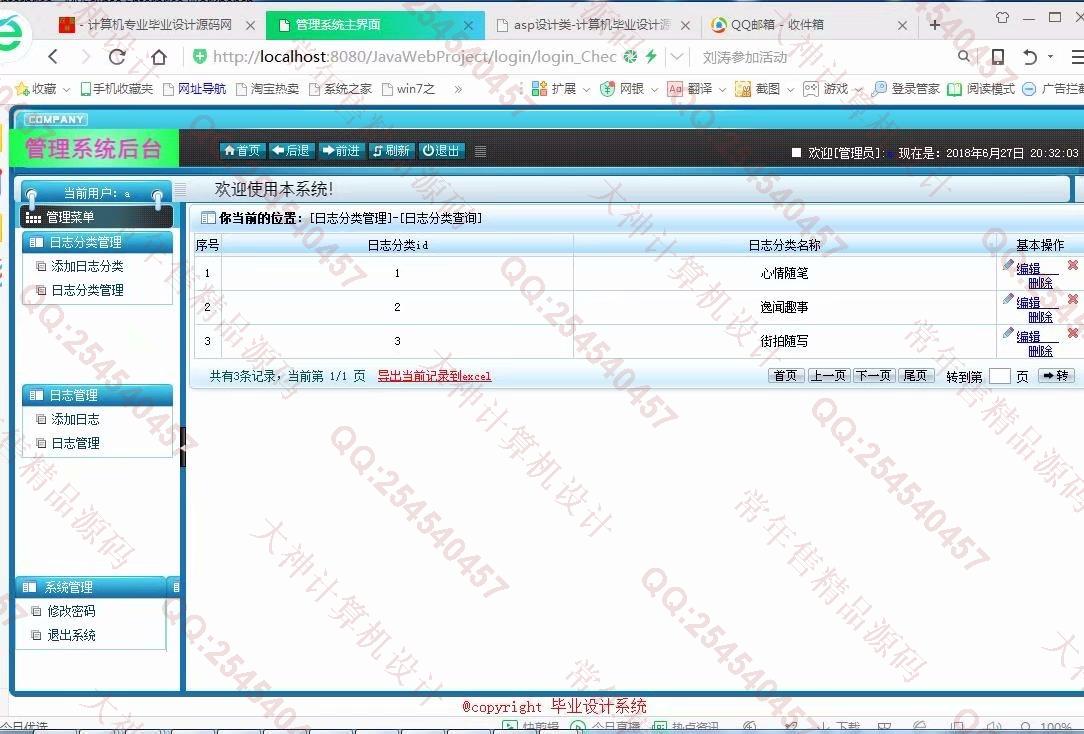Click 管理菜单 header
The height and width of the screenshot is (734, 1084).
pyautogui.click(x=96, y=217)
